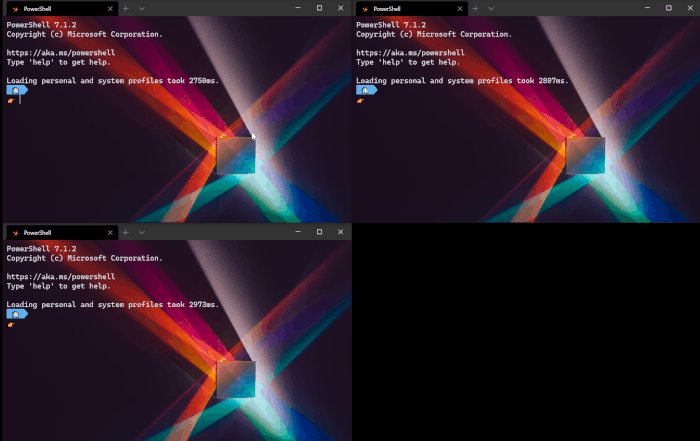Close PowerShell tab in top-left window
The width and height of the screenshot is (700, 441).
click(x=110, y=8)
